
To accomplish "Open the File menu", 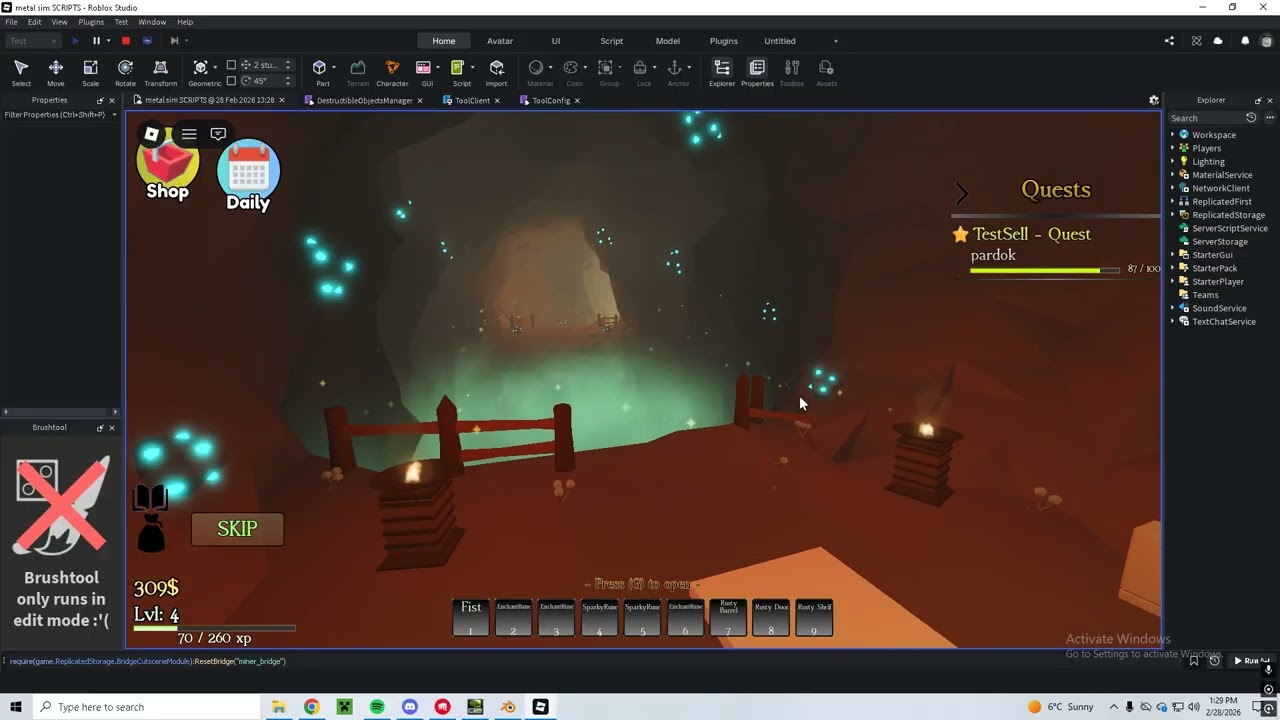I will point(11,22).
